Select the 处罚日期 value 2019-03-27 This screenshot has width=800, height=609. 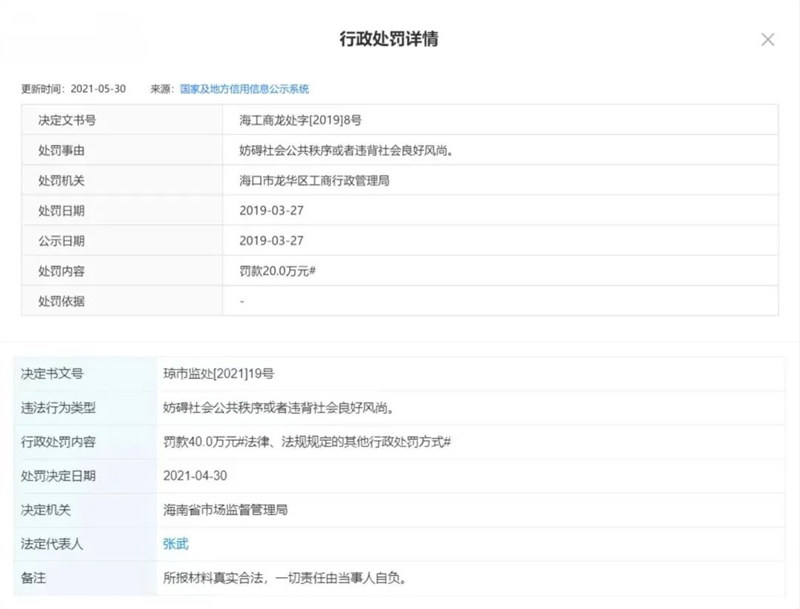(x=271, y=211)
